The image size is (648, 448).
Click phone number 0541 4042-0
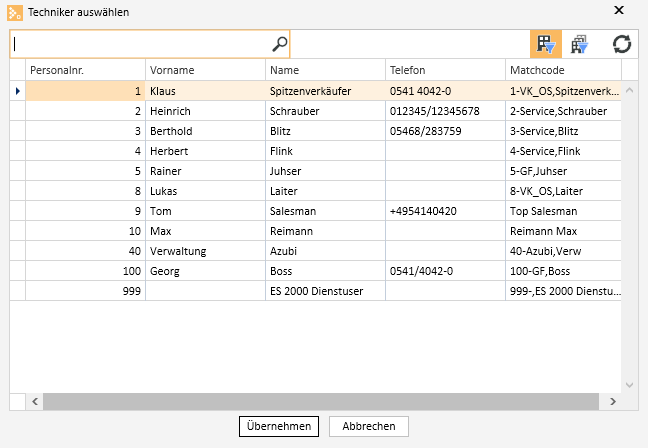click(x=445, y=91)
